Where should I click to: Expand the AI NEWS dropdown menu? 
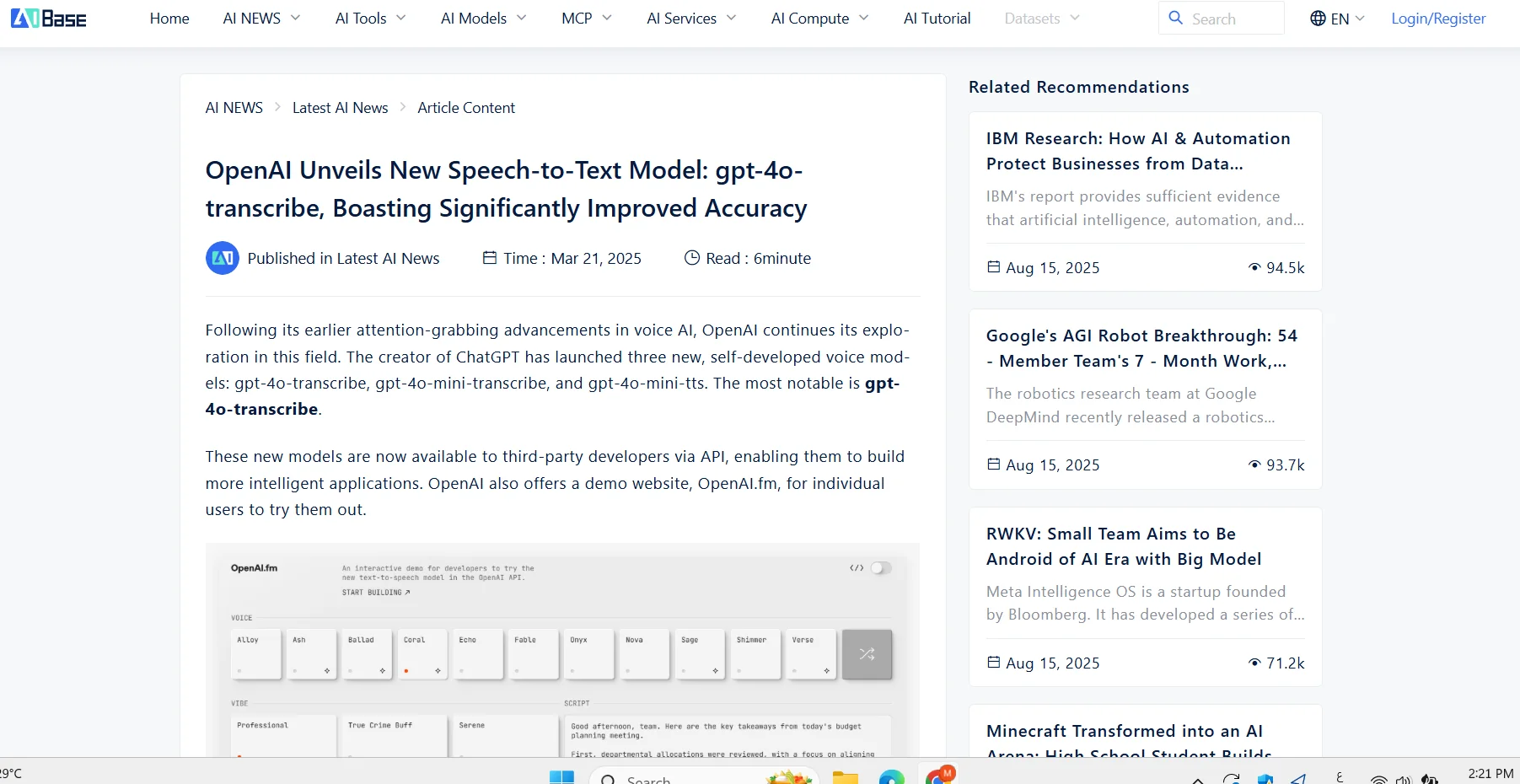click(261, 19)
